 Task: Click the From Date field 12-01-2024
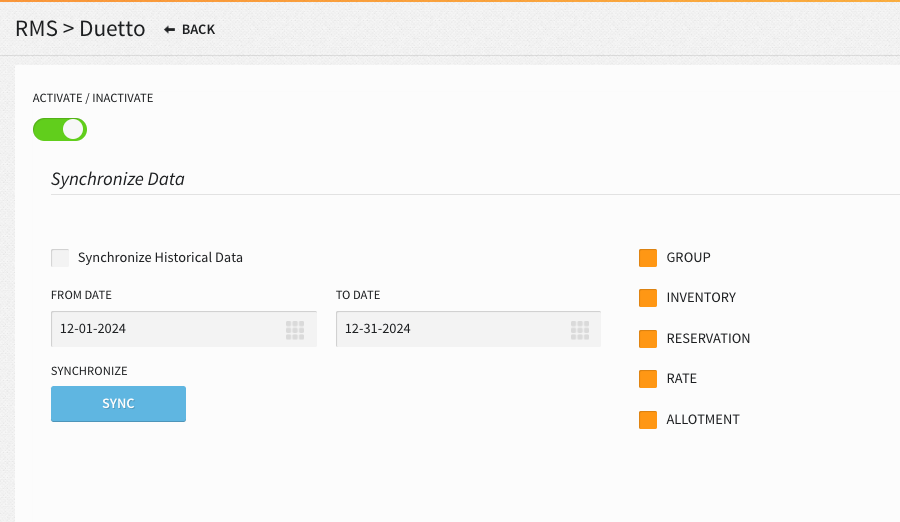[184, 329]
